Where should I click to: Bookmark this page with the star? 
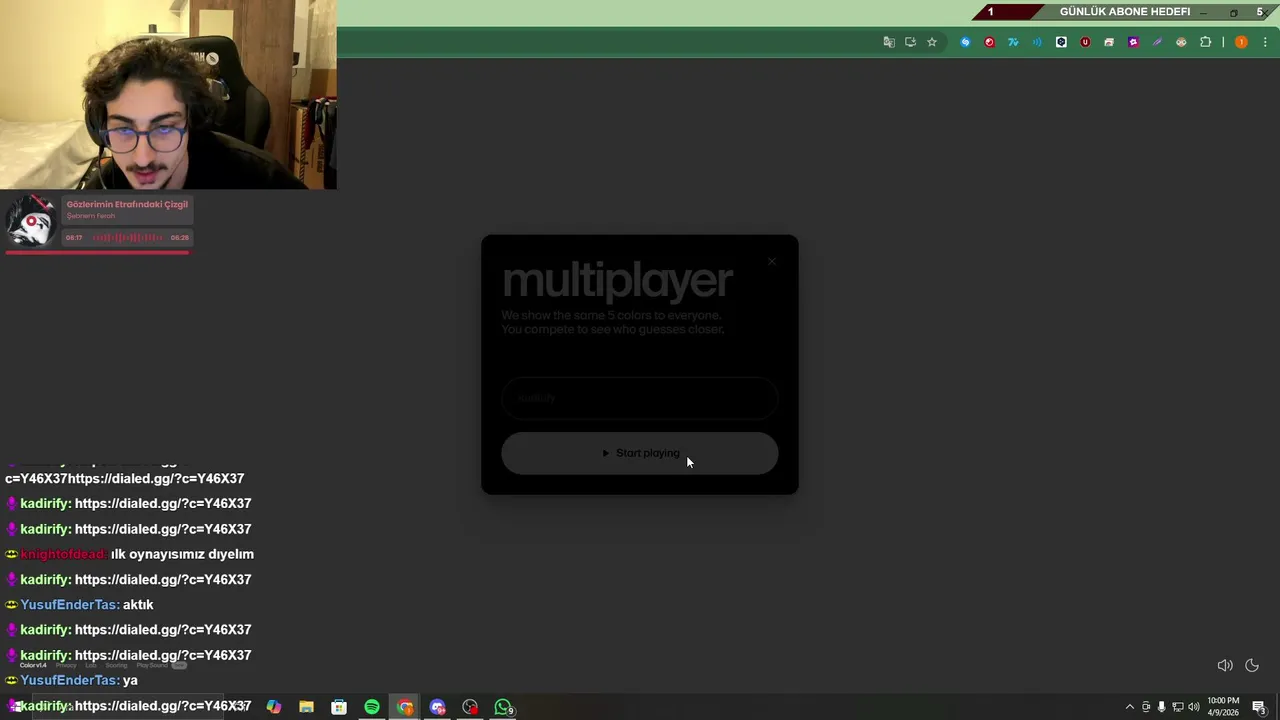click(932, 42)
